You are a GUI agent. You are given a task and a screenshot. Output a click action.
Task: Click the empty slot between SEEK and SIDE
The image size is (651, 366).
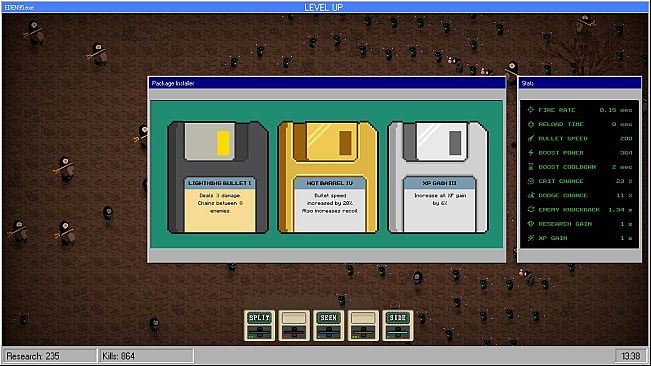[x=363, y=326]
